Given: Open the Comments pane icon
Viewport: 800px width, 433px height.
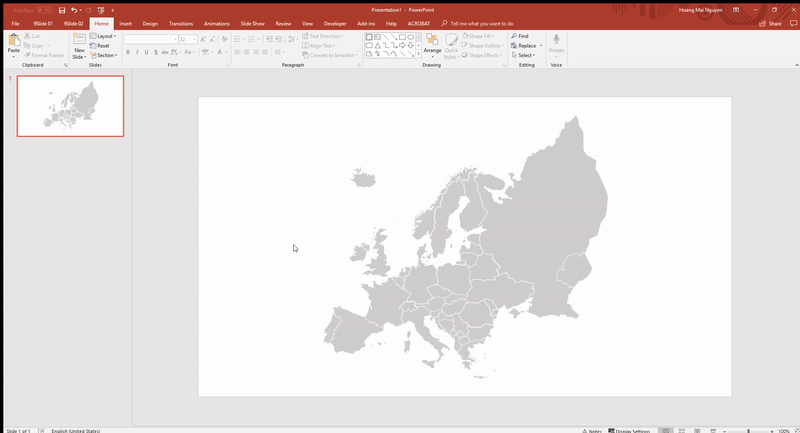Looking at the screenshot, I should tap(793, 23).
